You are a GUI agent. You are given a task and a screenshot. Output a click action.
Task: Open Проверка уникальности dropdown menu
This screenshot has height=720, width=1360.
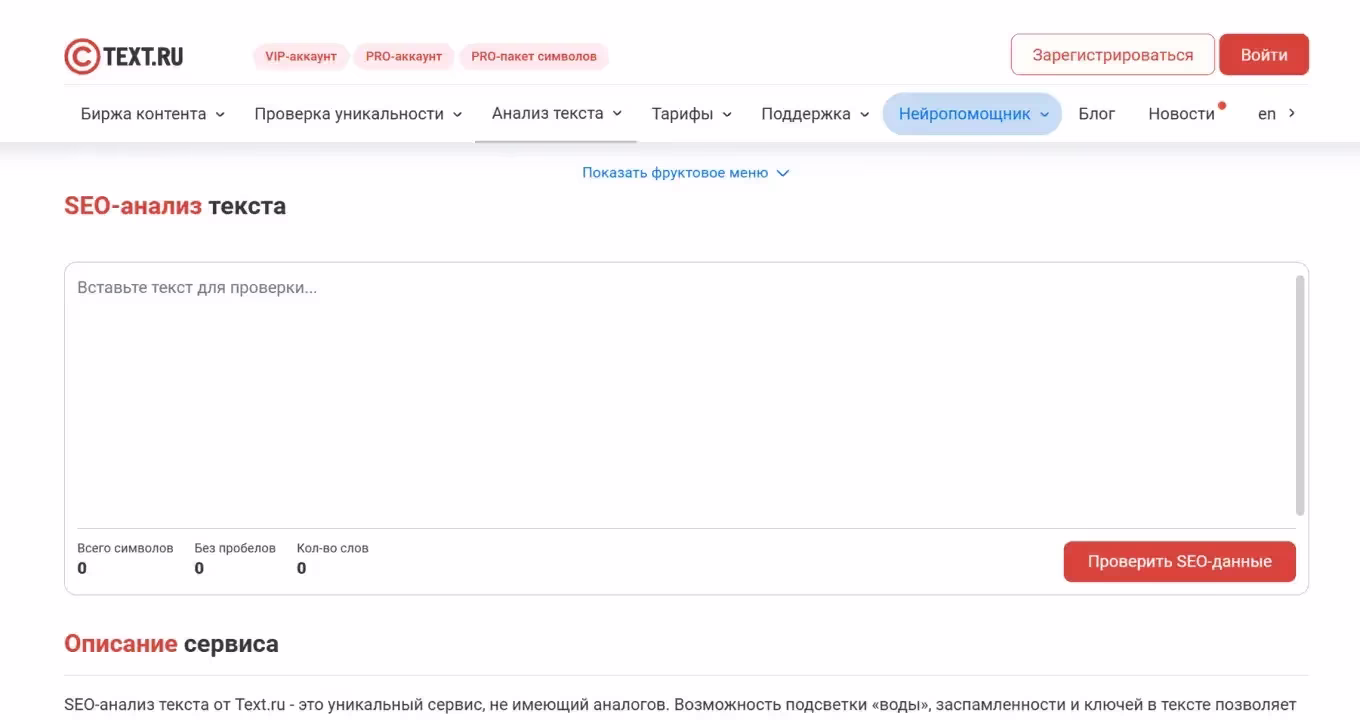(358, 114)
